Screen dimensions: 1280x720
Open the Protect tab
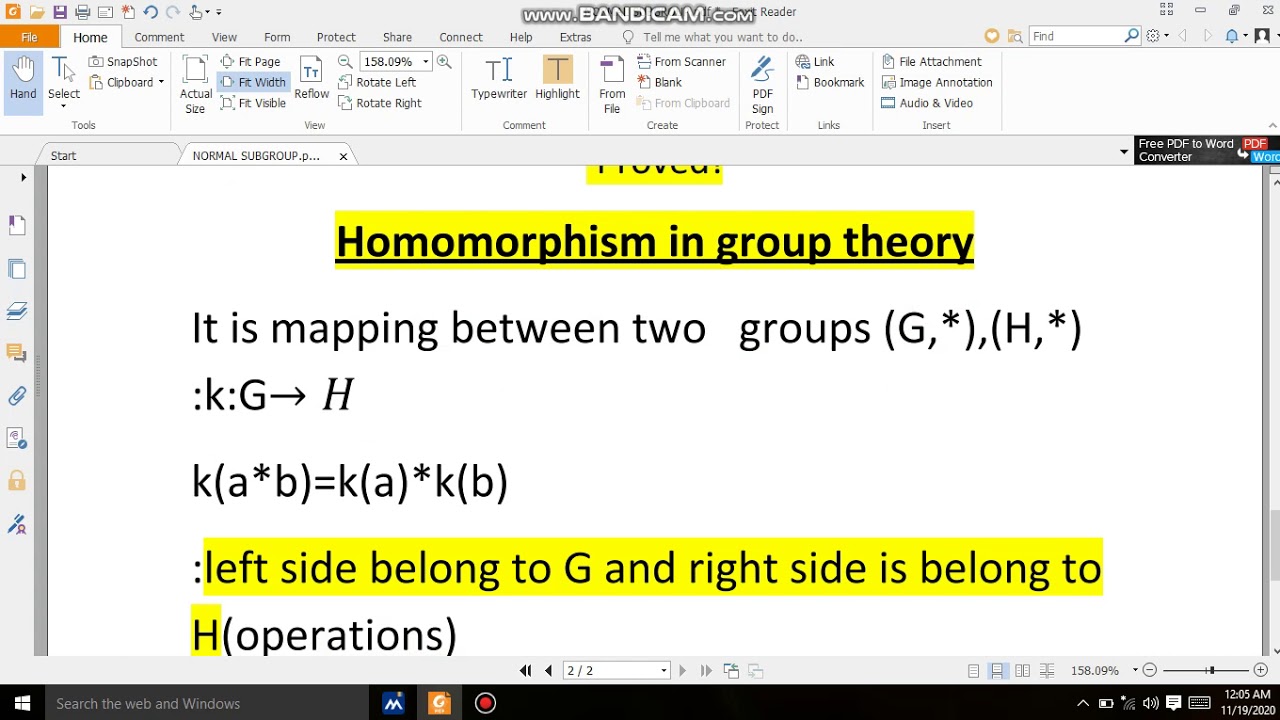point(336,37)
